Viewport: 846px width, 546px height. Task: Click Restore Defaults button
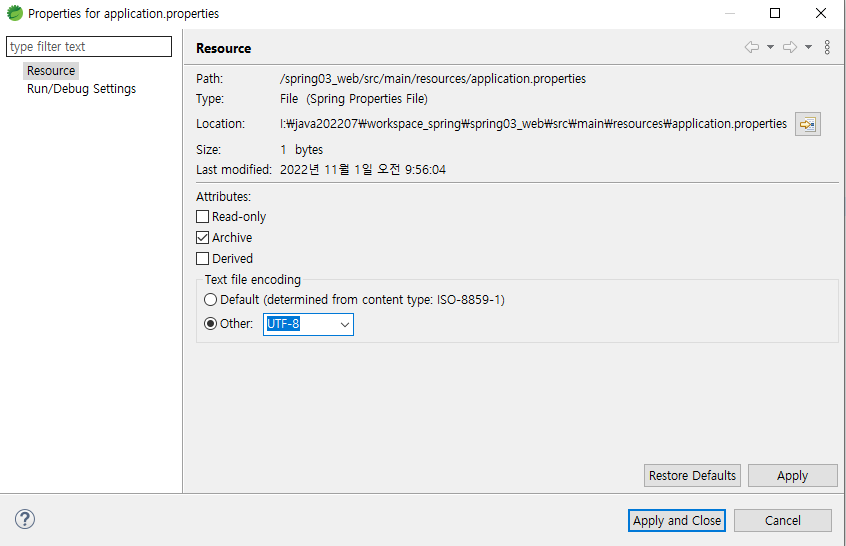(x=692, y=475)
